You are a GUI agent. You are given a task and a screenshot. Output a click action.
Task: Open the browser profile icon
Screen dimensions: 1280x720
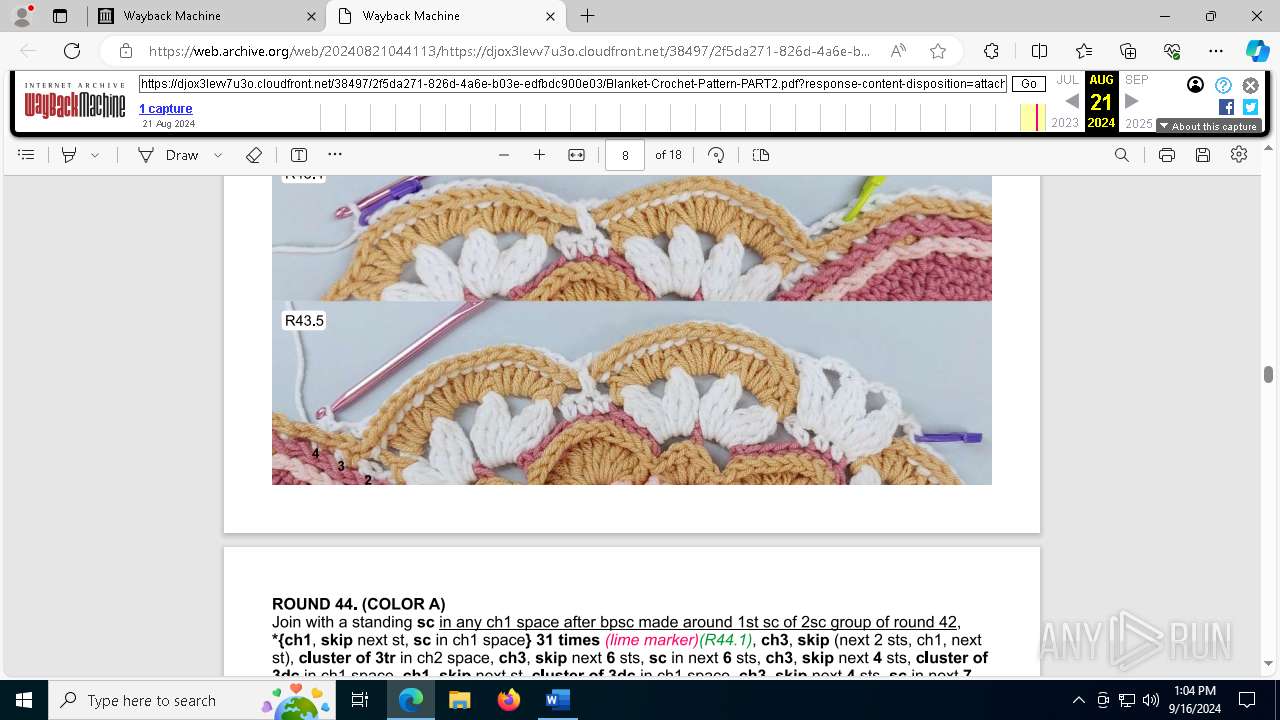22,16
